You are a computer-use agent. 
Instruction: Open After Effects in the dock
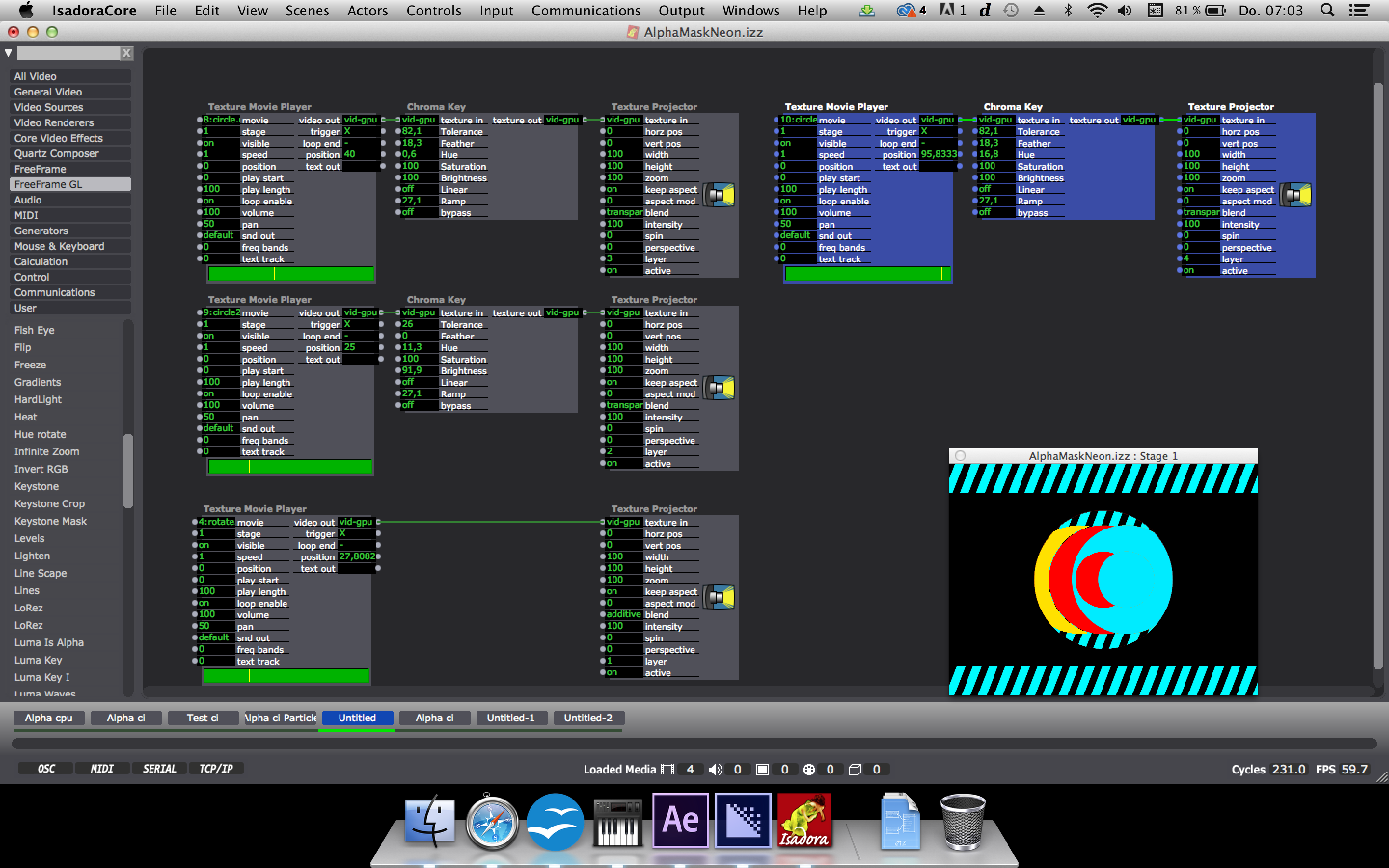pyautogui.click(x=680, y=821)
